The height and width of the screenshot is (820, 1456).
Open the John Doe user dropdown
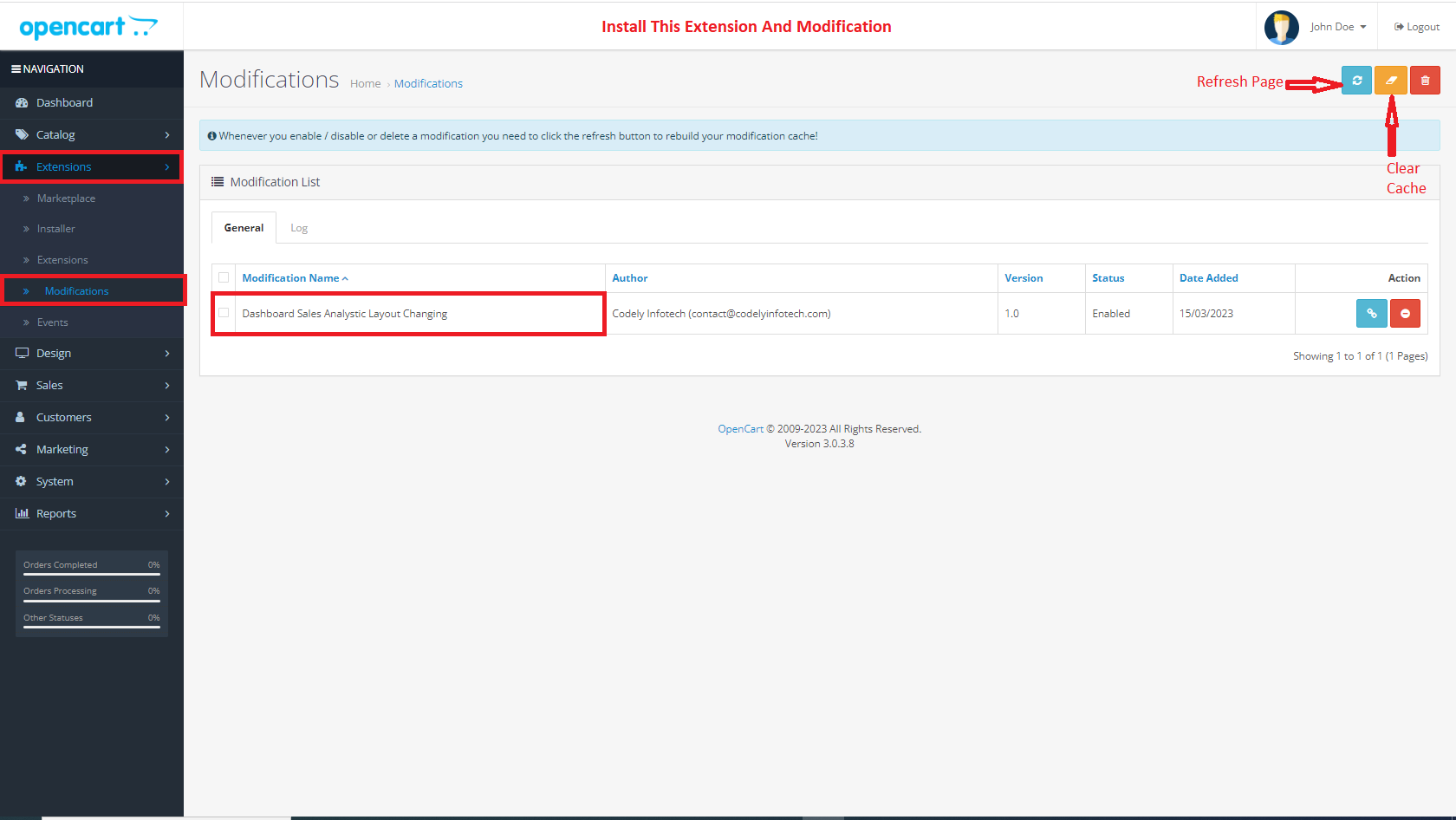click(x=1337, y=27)
